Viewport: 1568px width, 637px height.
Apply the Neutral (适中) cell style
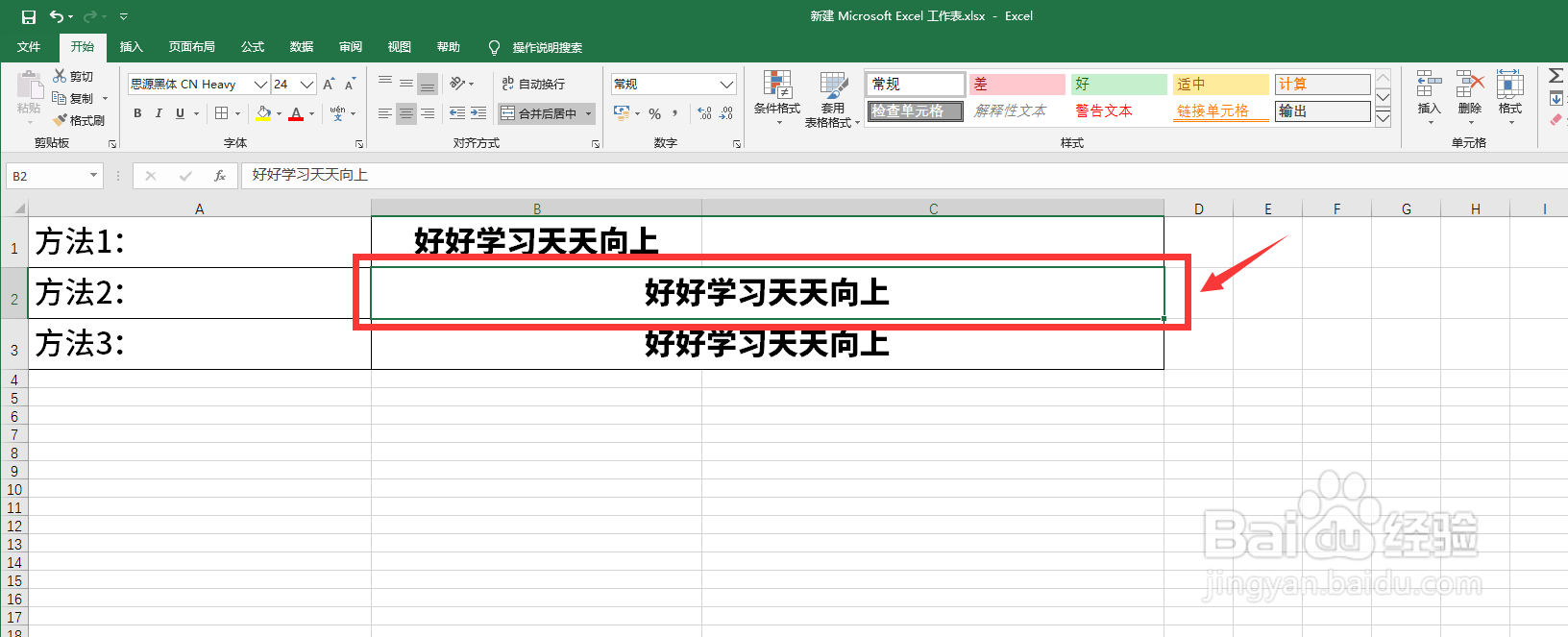(1220, 85)
